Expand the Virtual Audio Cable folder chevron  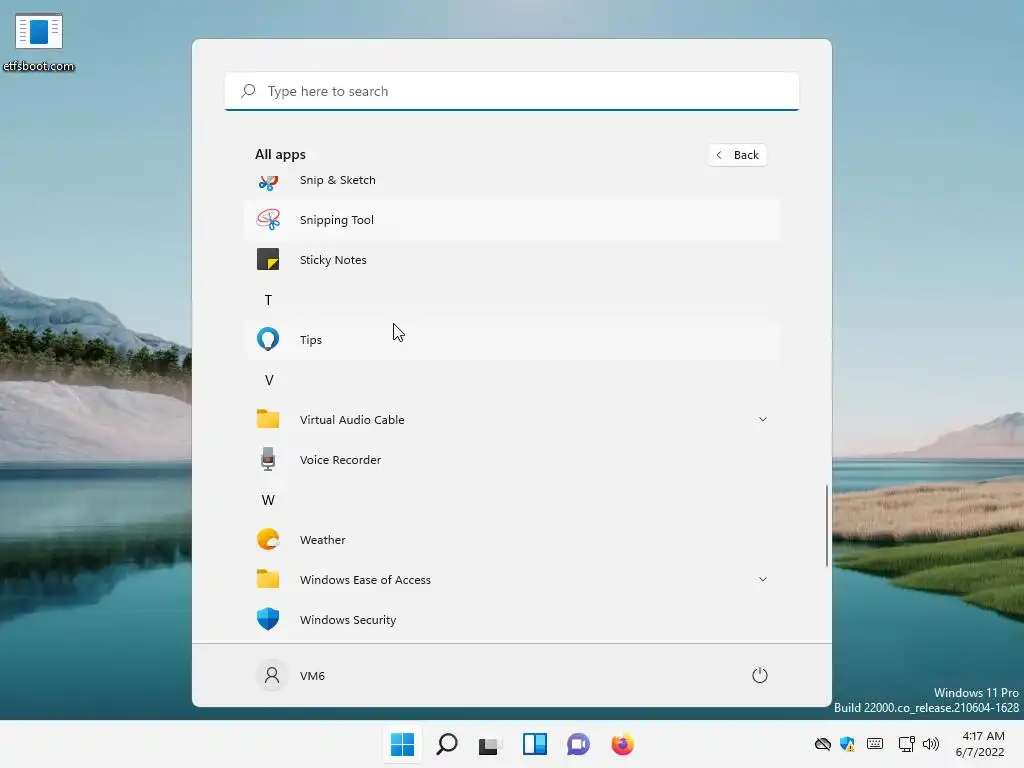click(x=762, y=419)
